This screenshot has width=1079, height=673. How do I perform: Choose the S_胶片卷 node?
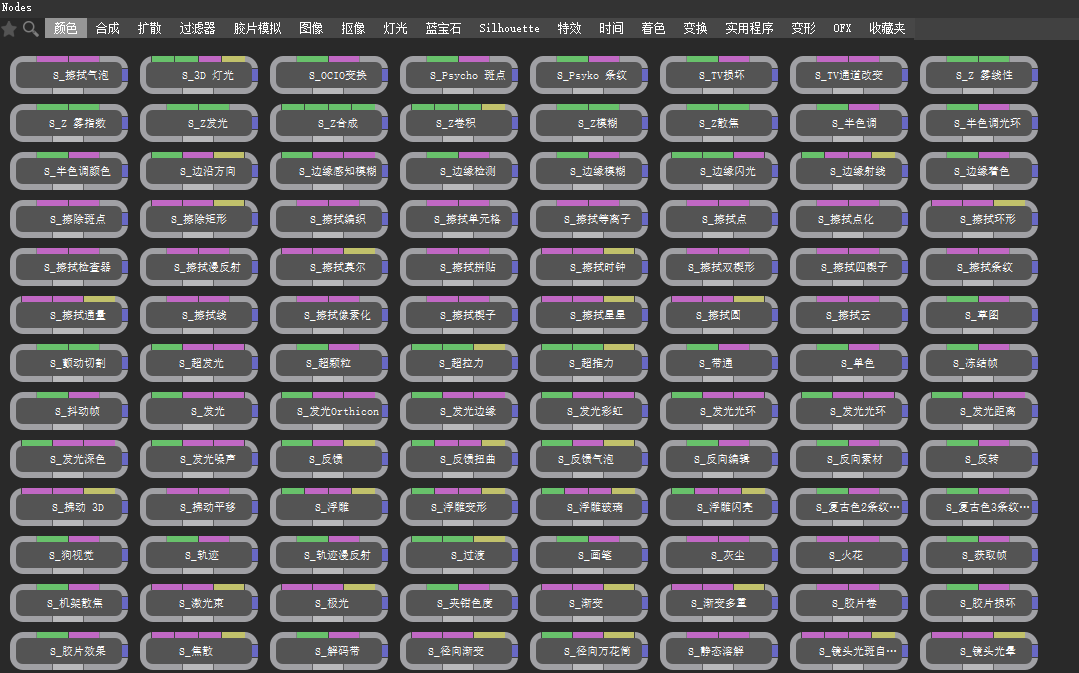click(849, 603)
